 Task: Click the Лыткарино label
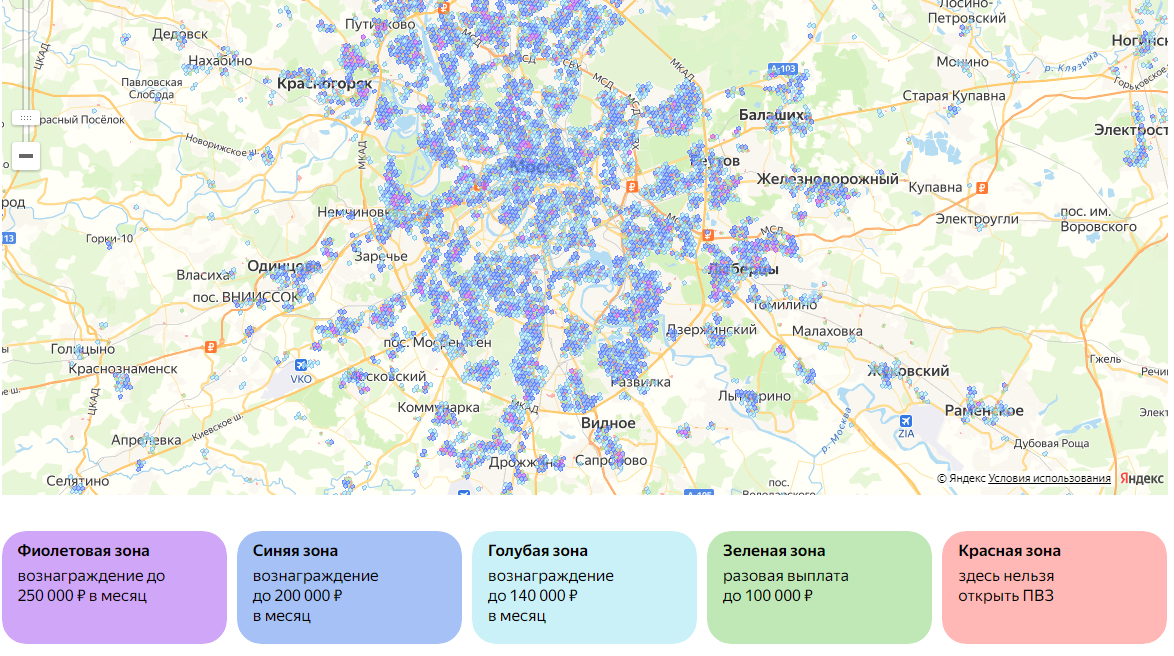[x=754, y=396]
